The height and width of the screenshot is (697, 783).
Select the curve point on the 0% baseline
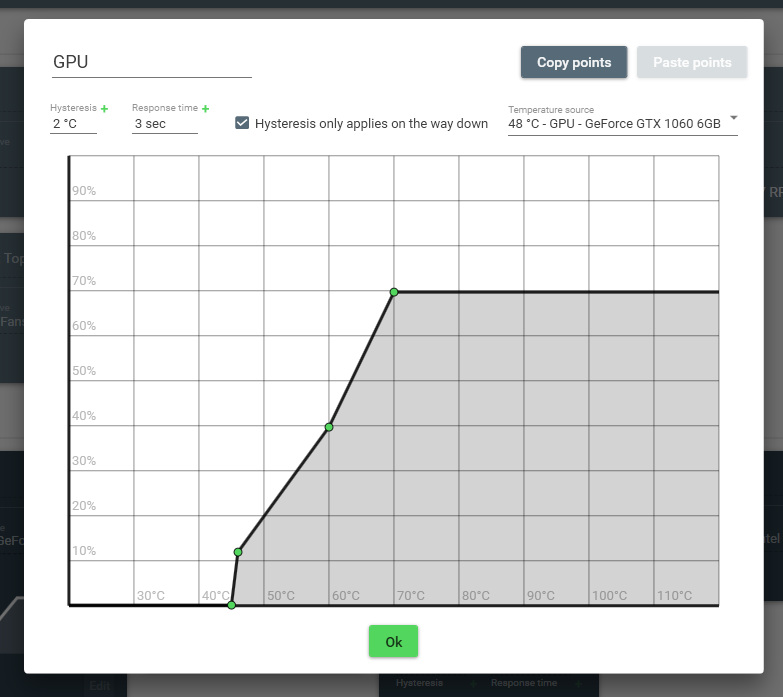coord(232,605)
